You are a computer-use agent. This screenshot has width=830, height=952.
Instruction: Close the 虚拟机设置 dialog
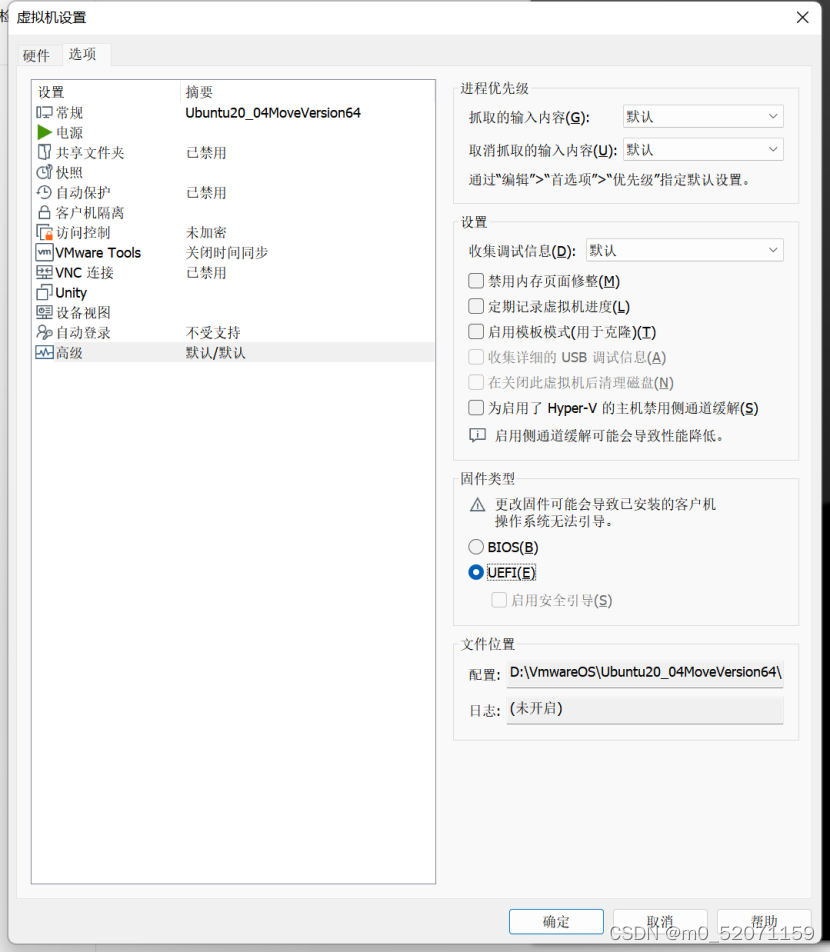pyautogui.click(x=803, y=18)
